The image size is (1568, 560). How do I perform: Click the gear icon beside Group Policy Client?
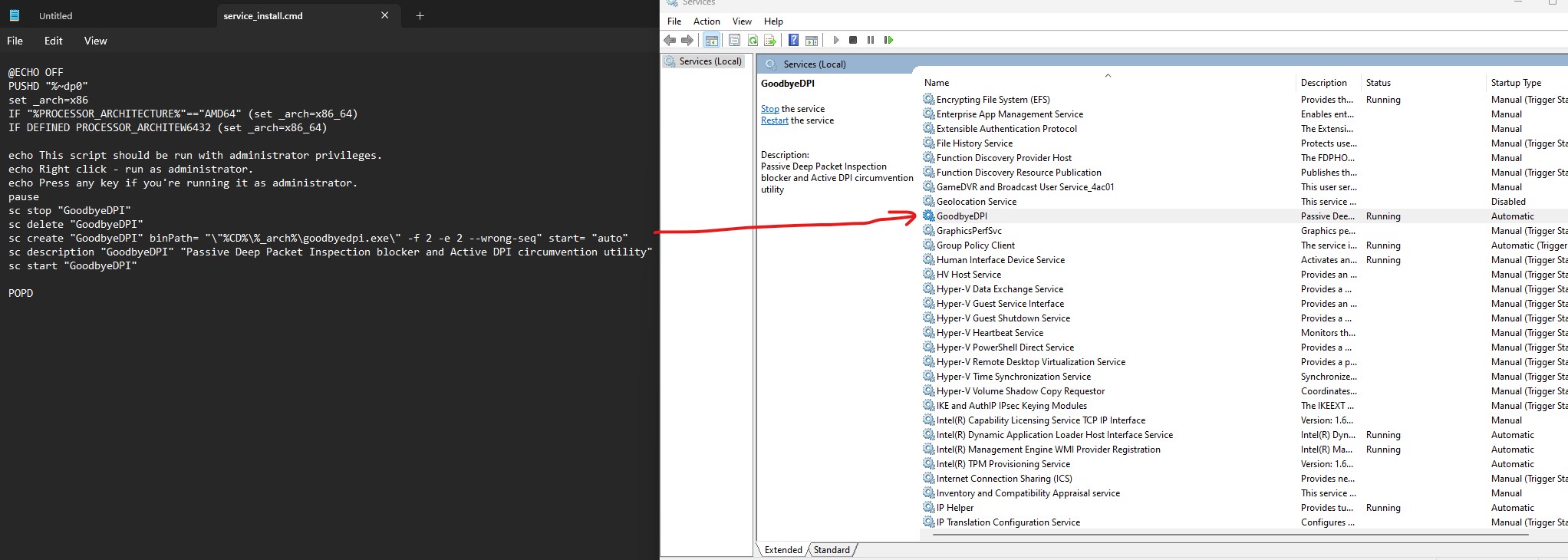928,245
